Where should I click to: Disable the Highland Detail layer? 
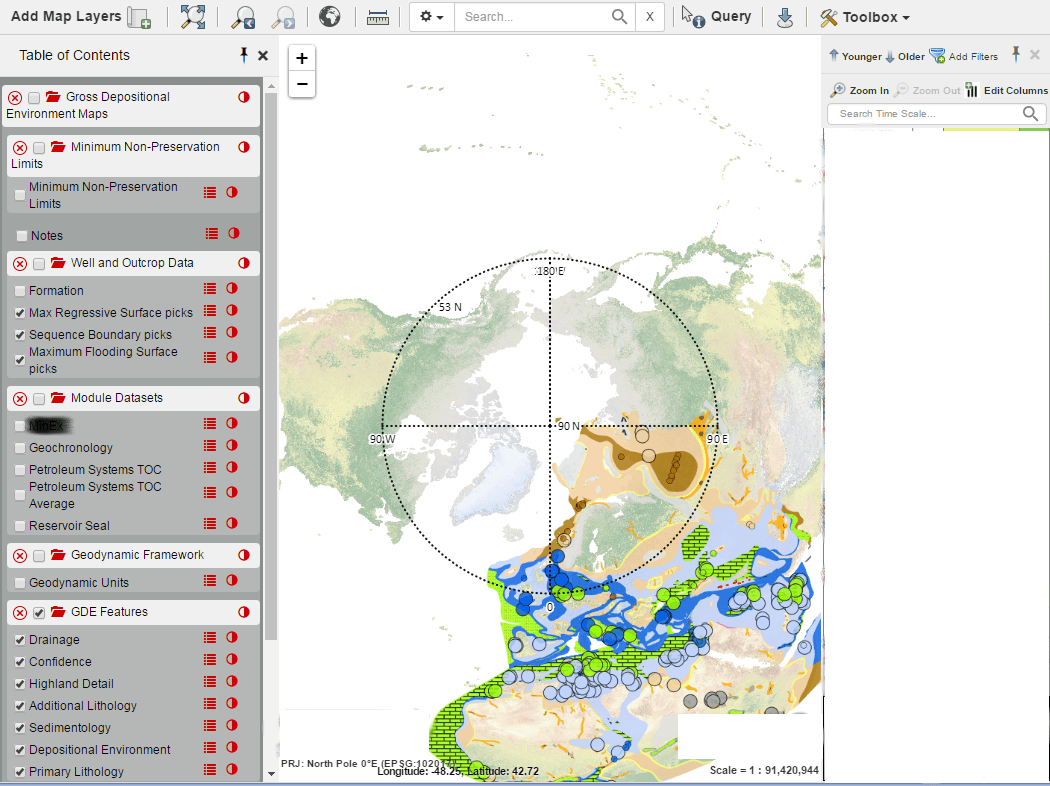(x=20, y=684)
